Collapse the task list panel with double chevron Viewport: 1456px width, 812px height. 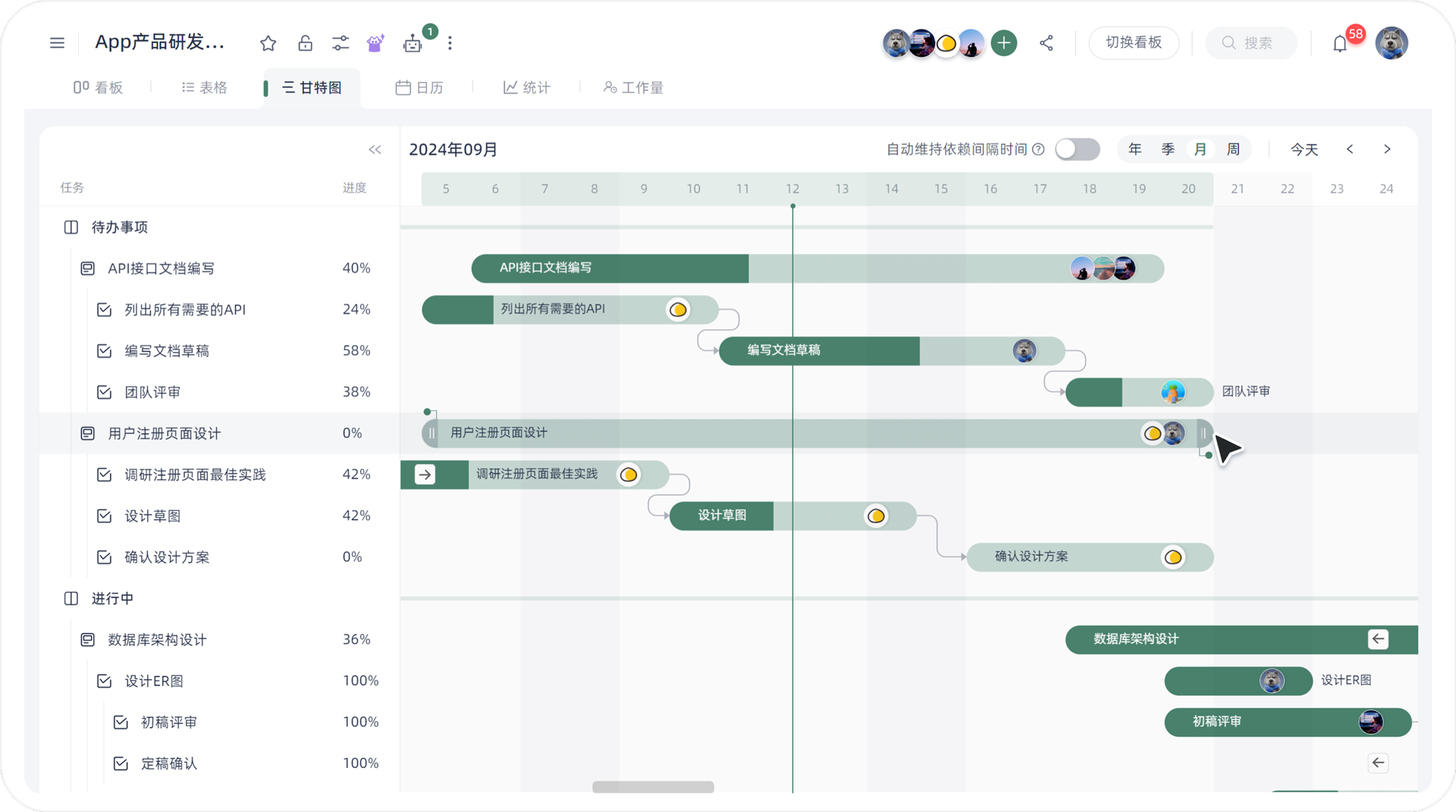[375, 149]
